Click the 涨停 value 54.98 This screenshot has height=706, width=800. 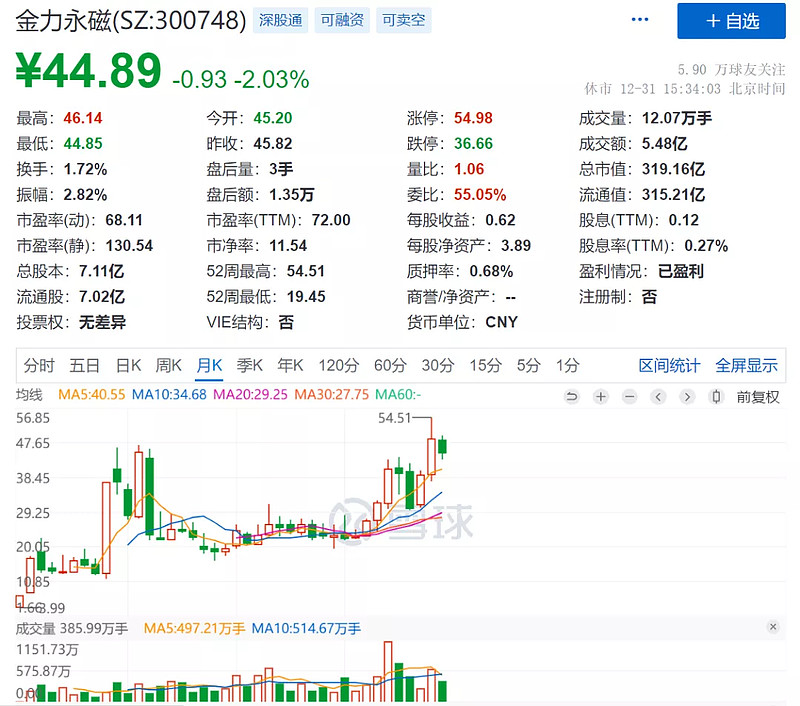(473, 118)
